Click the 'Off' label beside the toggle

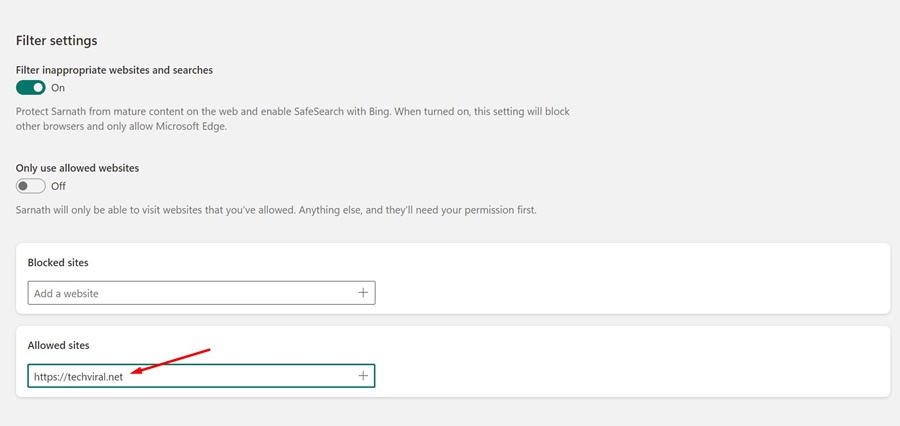58,186
